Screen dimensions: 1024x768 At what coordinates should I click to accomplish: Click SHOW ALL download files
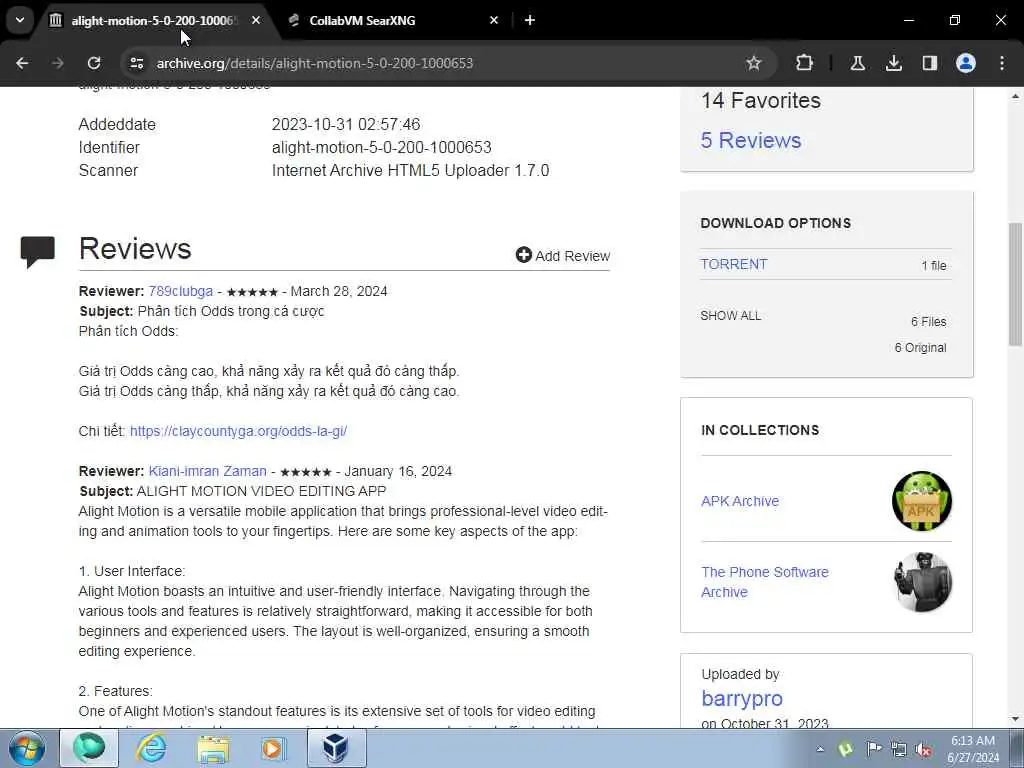click(x=730, y=316)
